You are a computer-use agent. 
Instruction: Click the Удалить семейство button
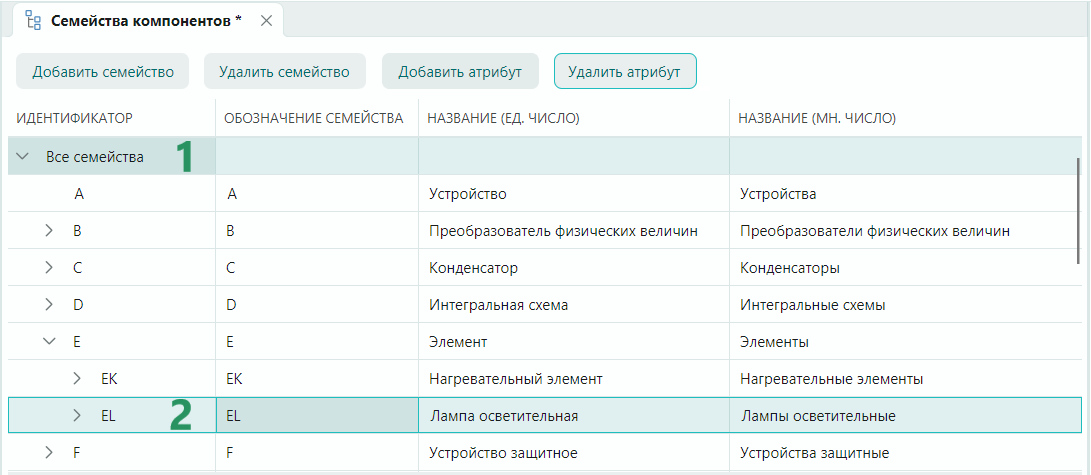[285, 72]
